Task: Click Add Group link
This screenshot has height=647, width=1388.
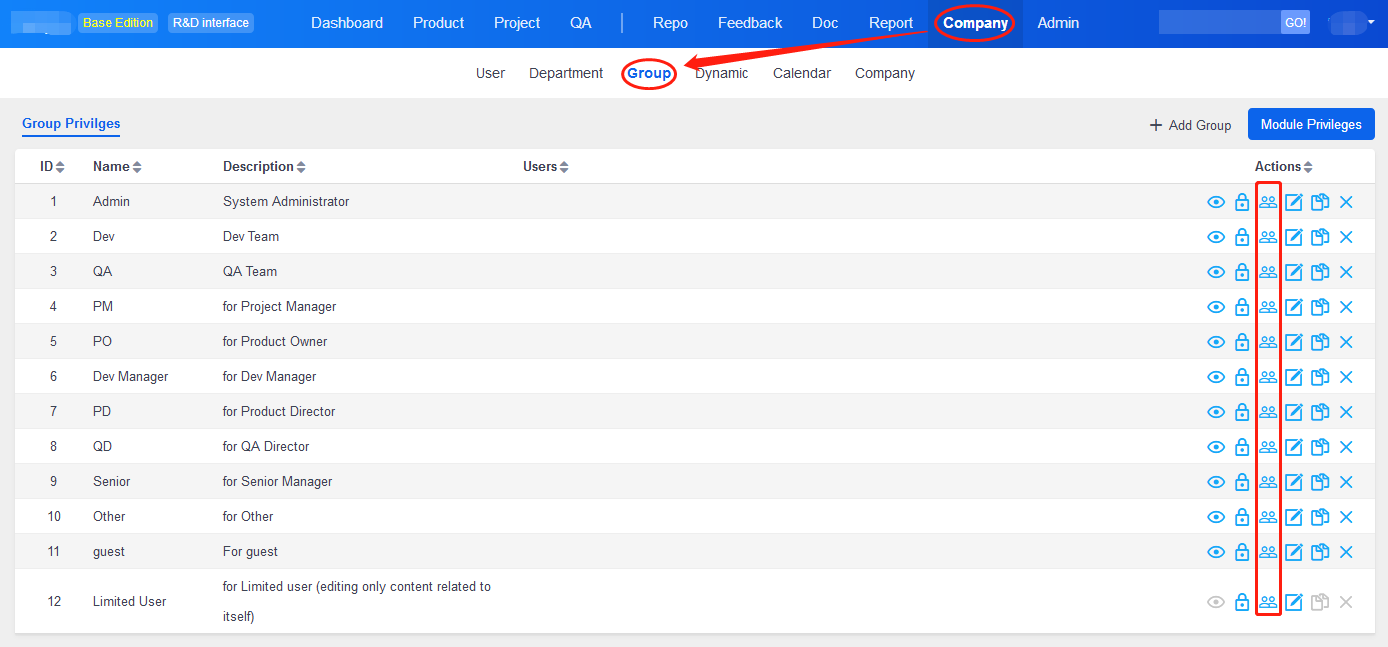Action: click(x=1190, y=125)
